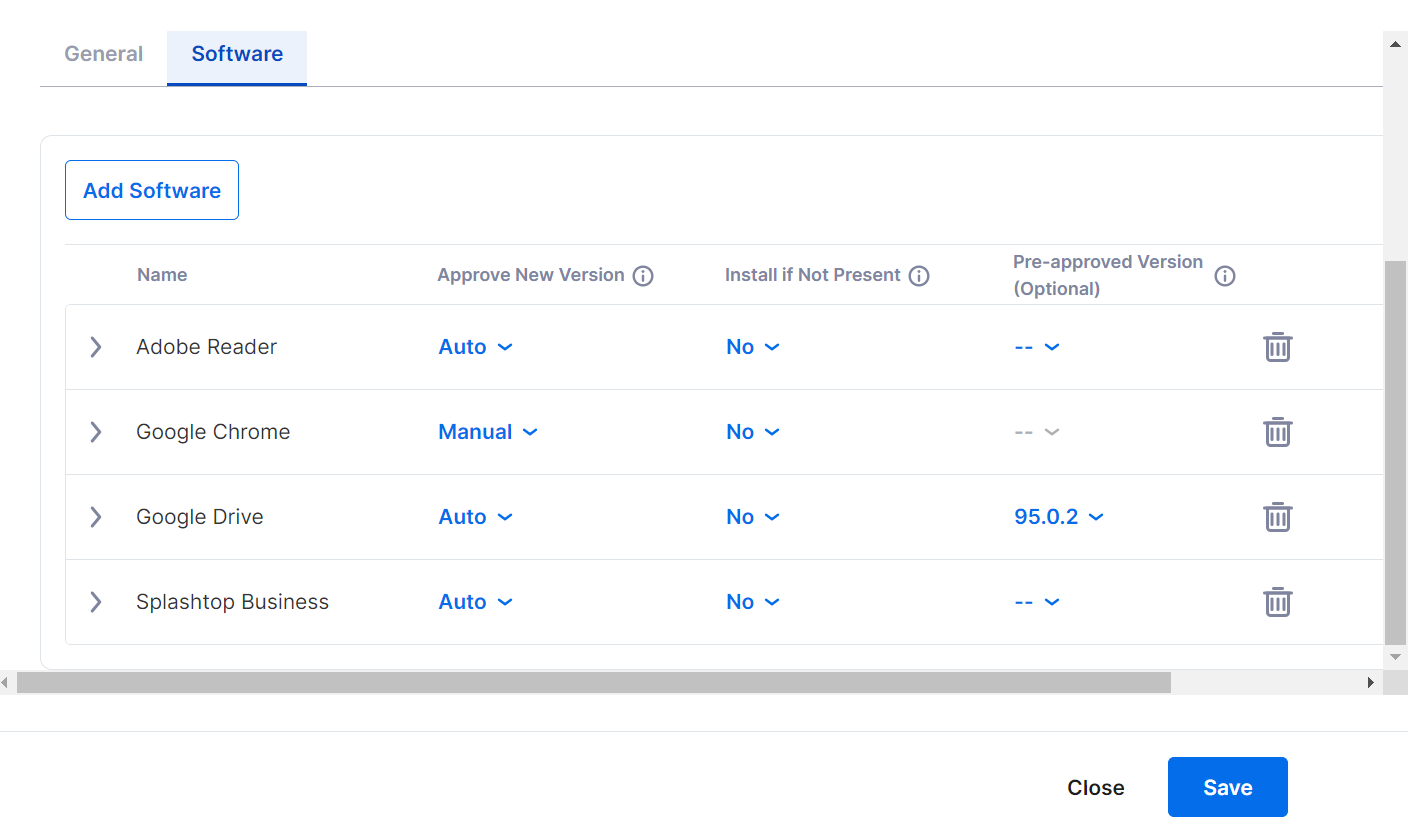Expand Splashtop Business row chevron
This screenshot has width=1408, height=834.
(96, 602)
